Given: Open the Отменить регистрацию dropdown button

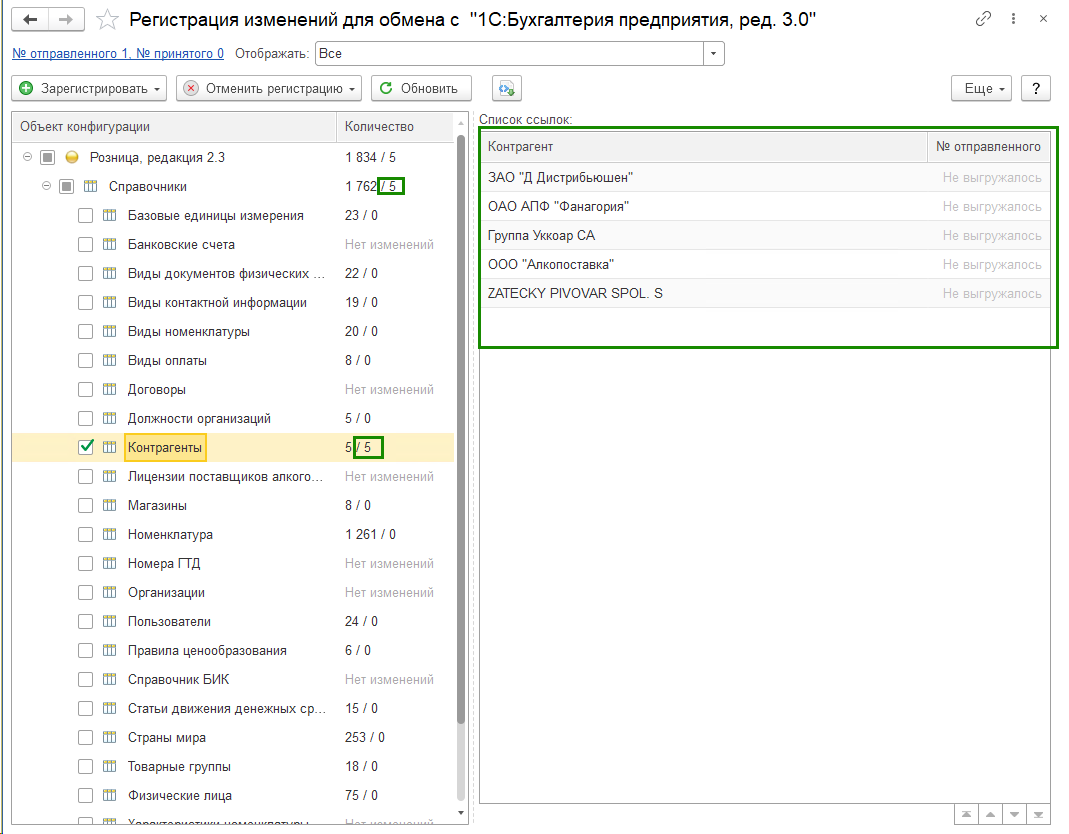Looking at the screenshot, I should pyautogui.click(x=269, y=89).
